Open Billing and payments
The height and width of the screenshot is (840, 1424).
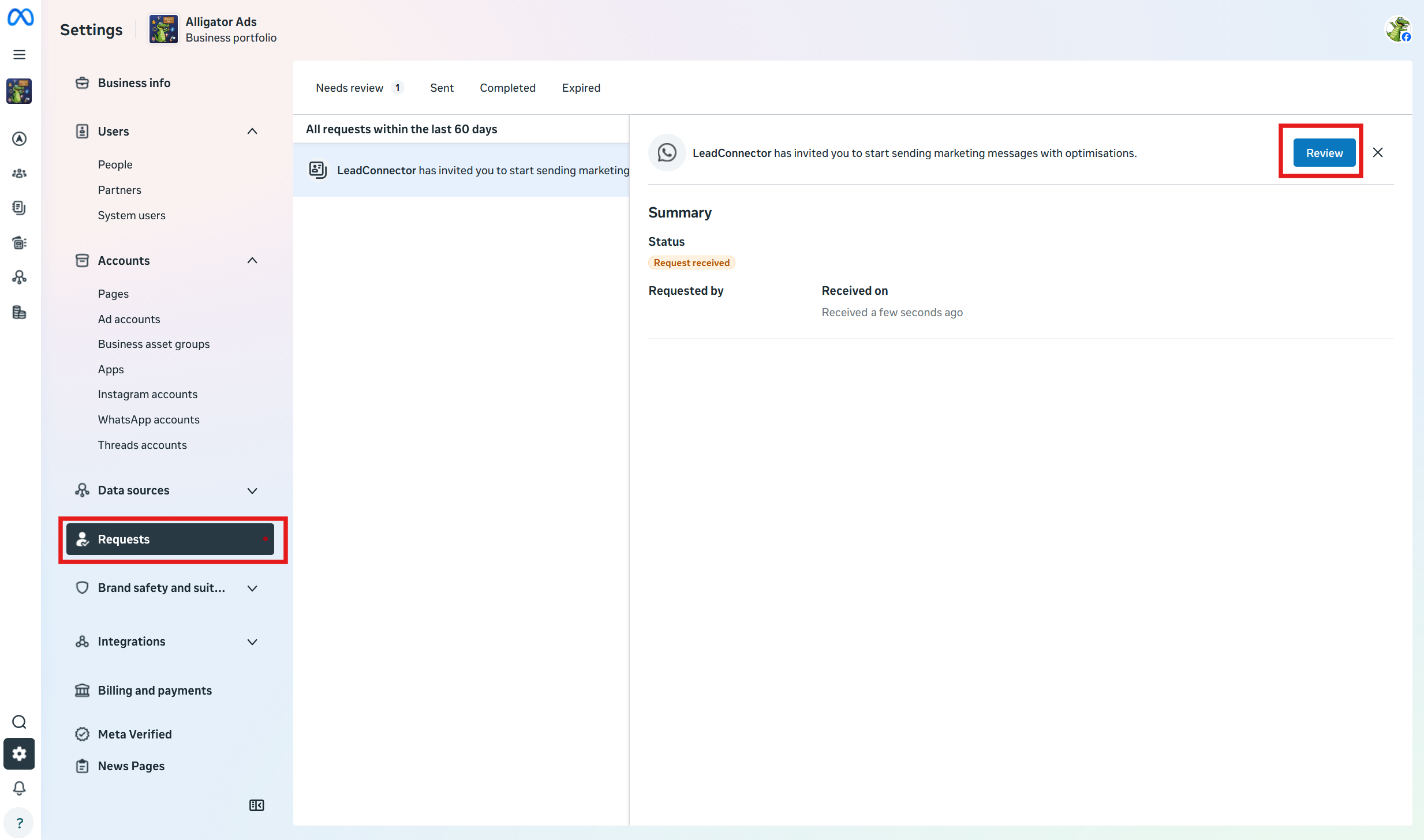pyautogui.click(x=155, y=691)
